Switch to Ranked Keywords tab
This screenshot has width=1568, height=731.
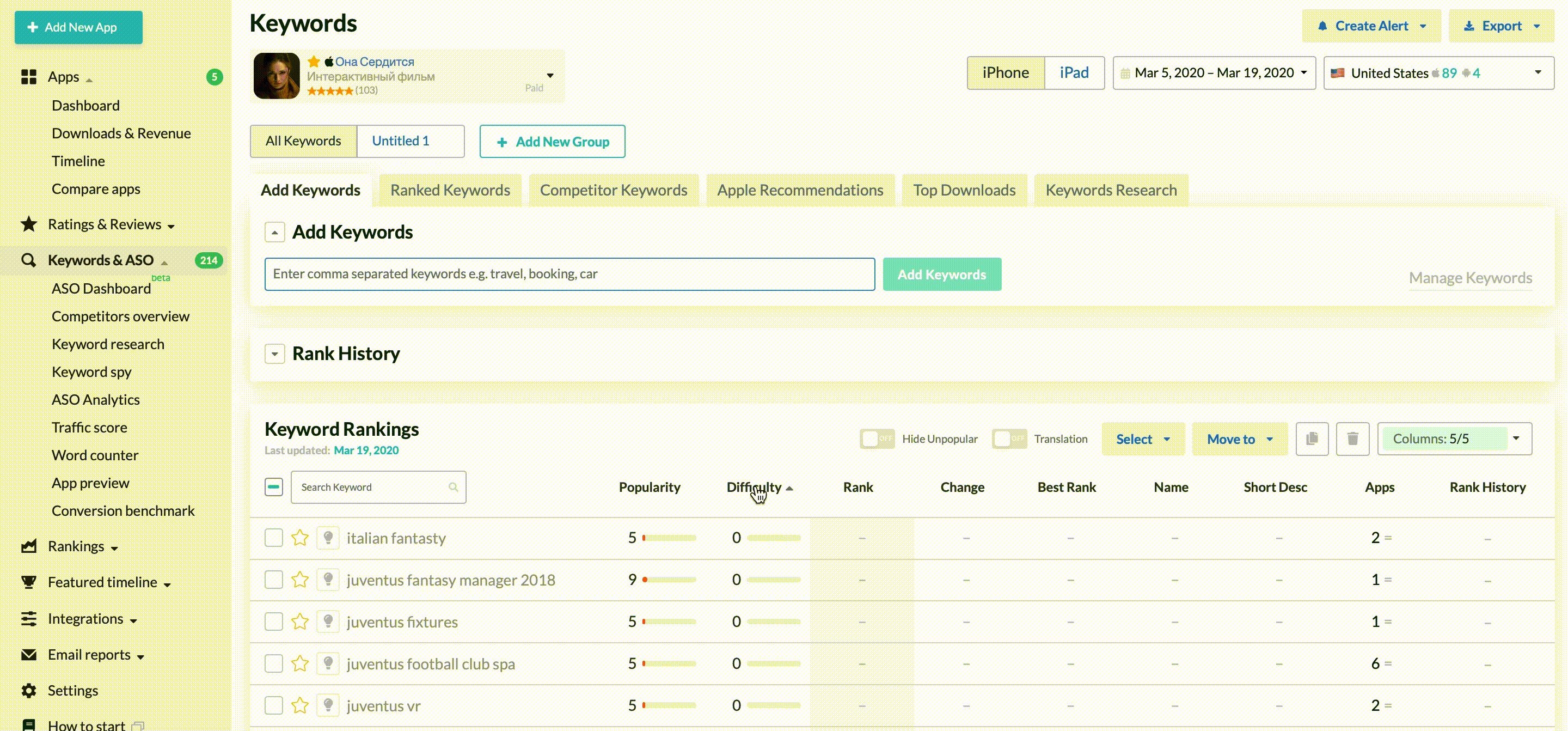(450, 190)
